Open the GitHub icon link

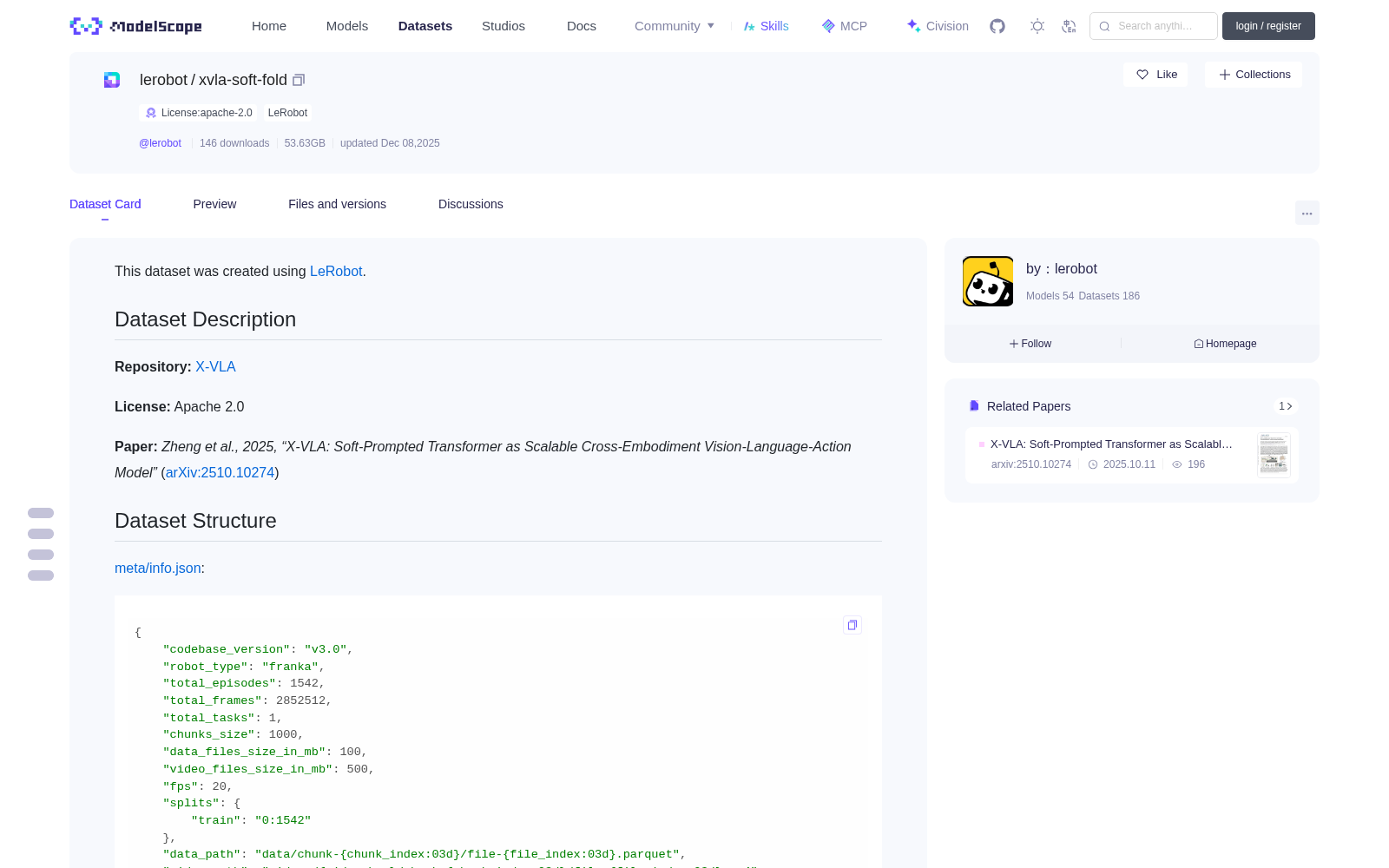[x=997, y=26]
